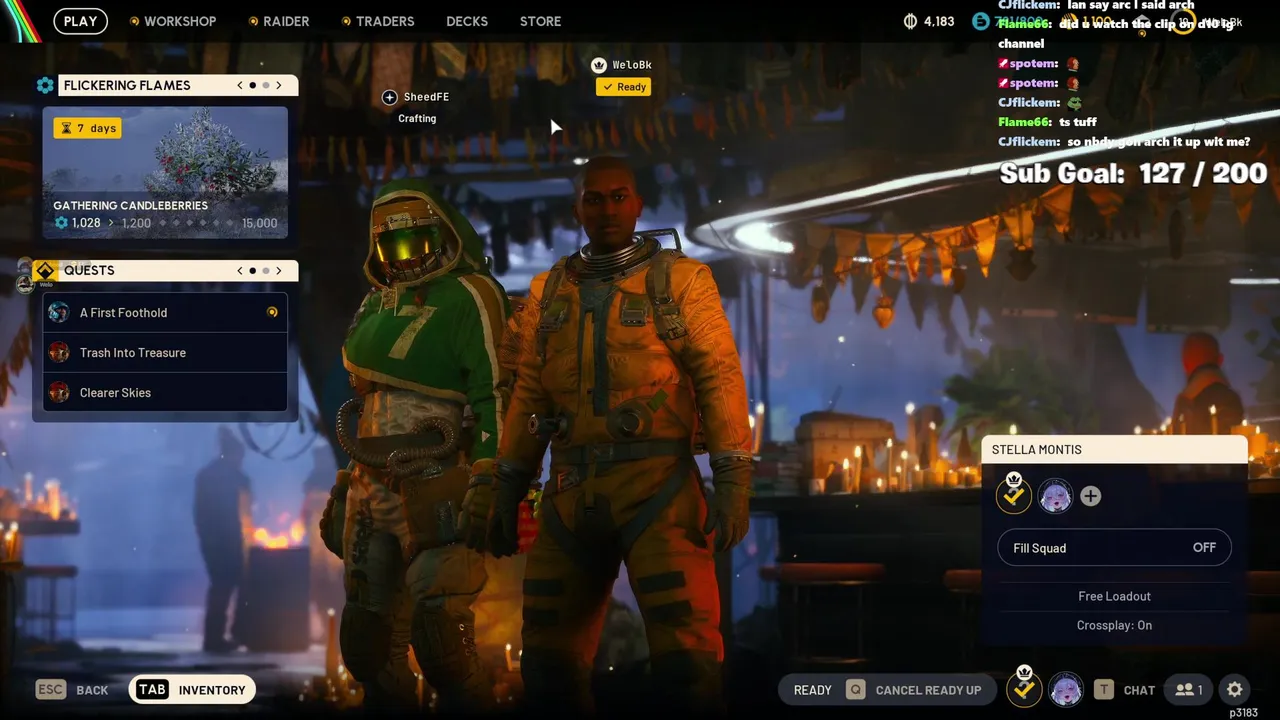Click the Sub Goal 127 / 200 overlay
The height and width of the screenshot is (720, 1280).
pyautogui.click(x=1133, y=173)
